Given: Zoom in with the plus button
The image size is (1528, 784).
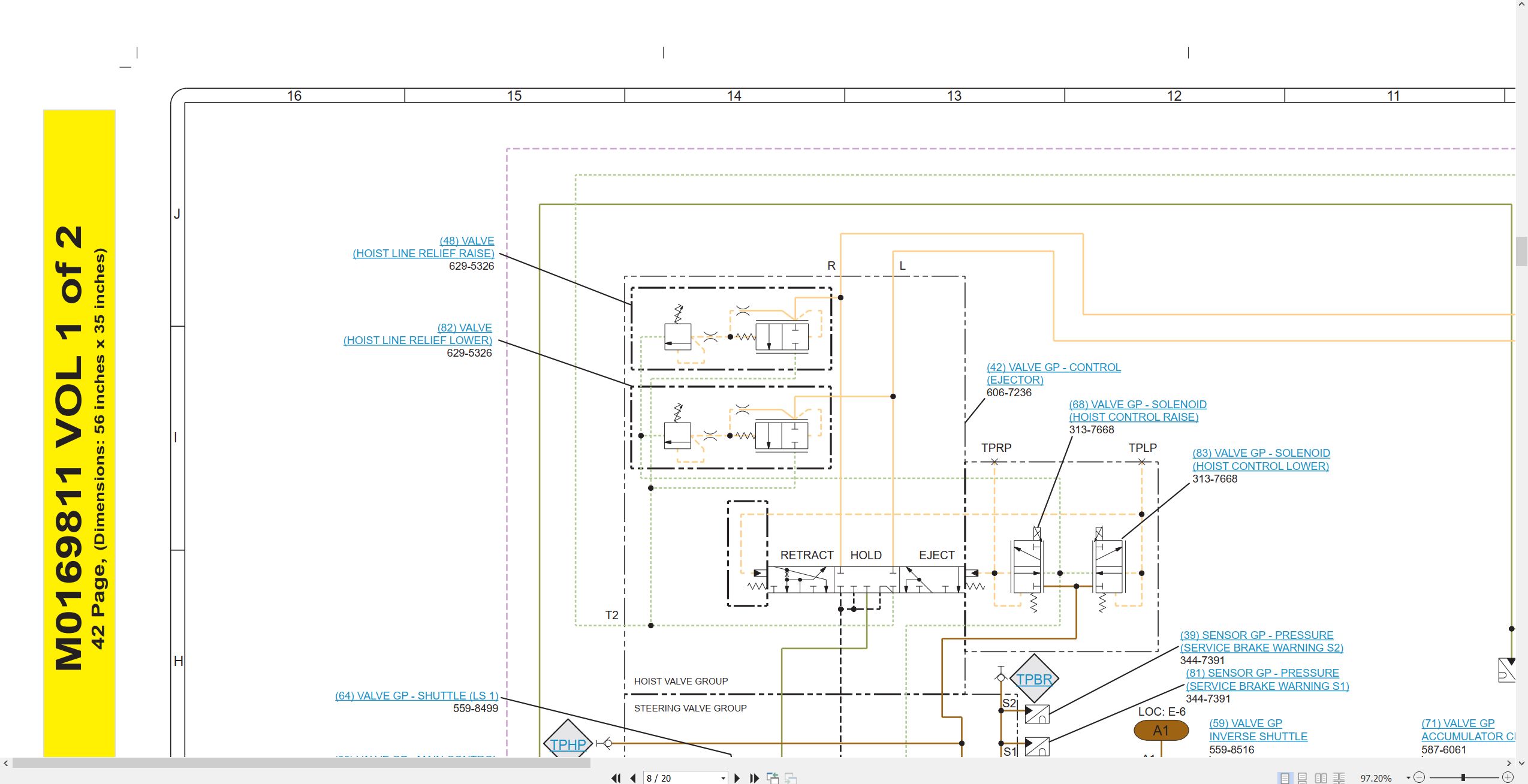Looking at the screenshot, I should (1508, 777).
